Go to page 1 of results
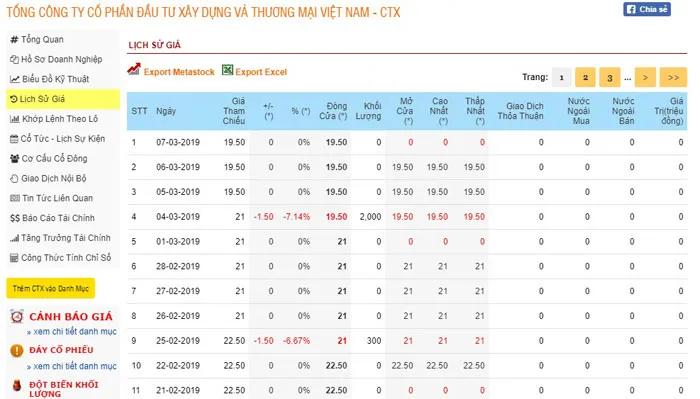The height and width of the screenshot is (399, 700). 562,78
